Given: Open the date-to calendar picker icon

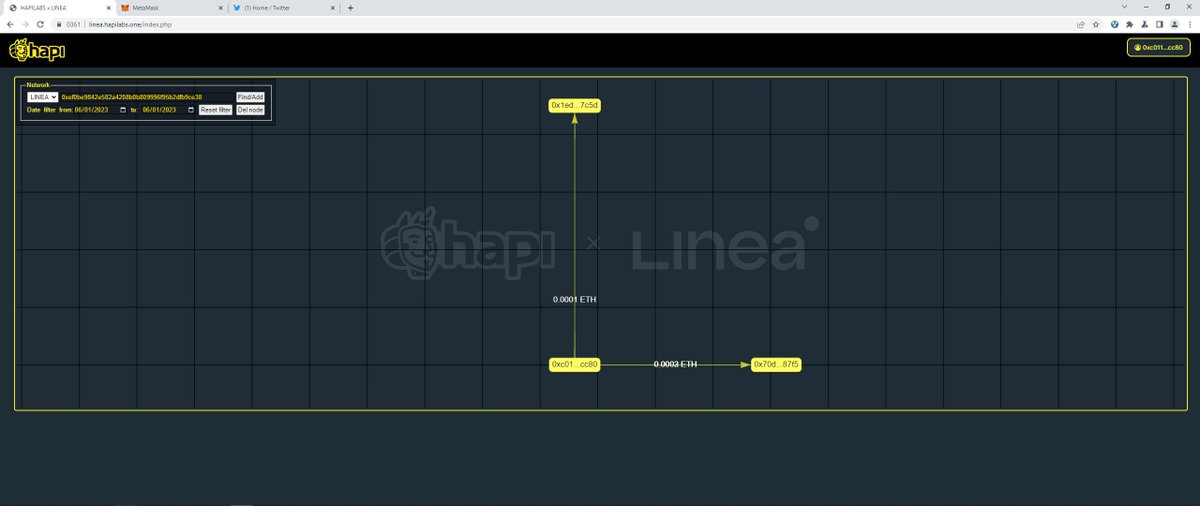Looking at the screenshot, I should point(191,110).
